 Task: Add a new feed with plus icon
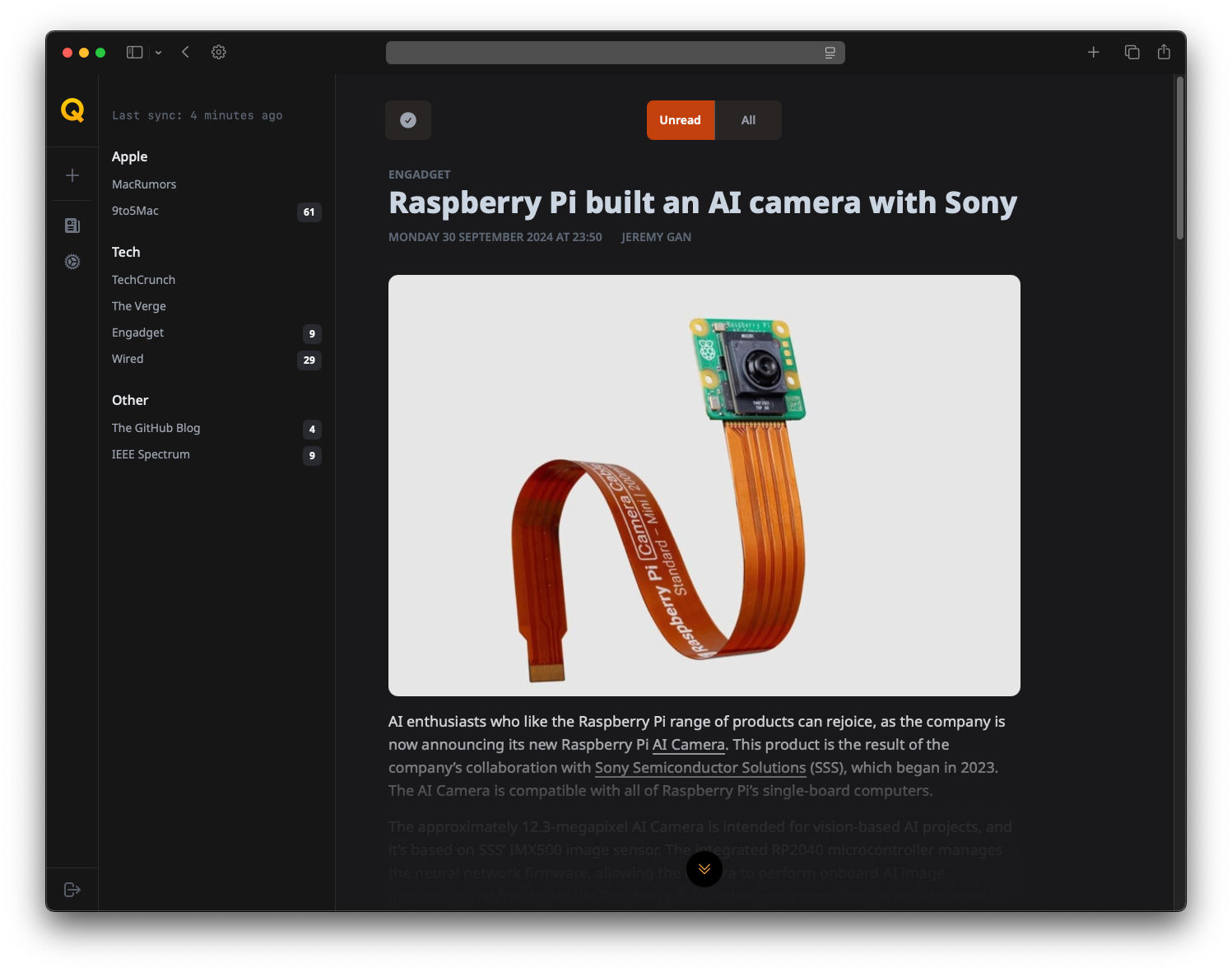point(72,175)
